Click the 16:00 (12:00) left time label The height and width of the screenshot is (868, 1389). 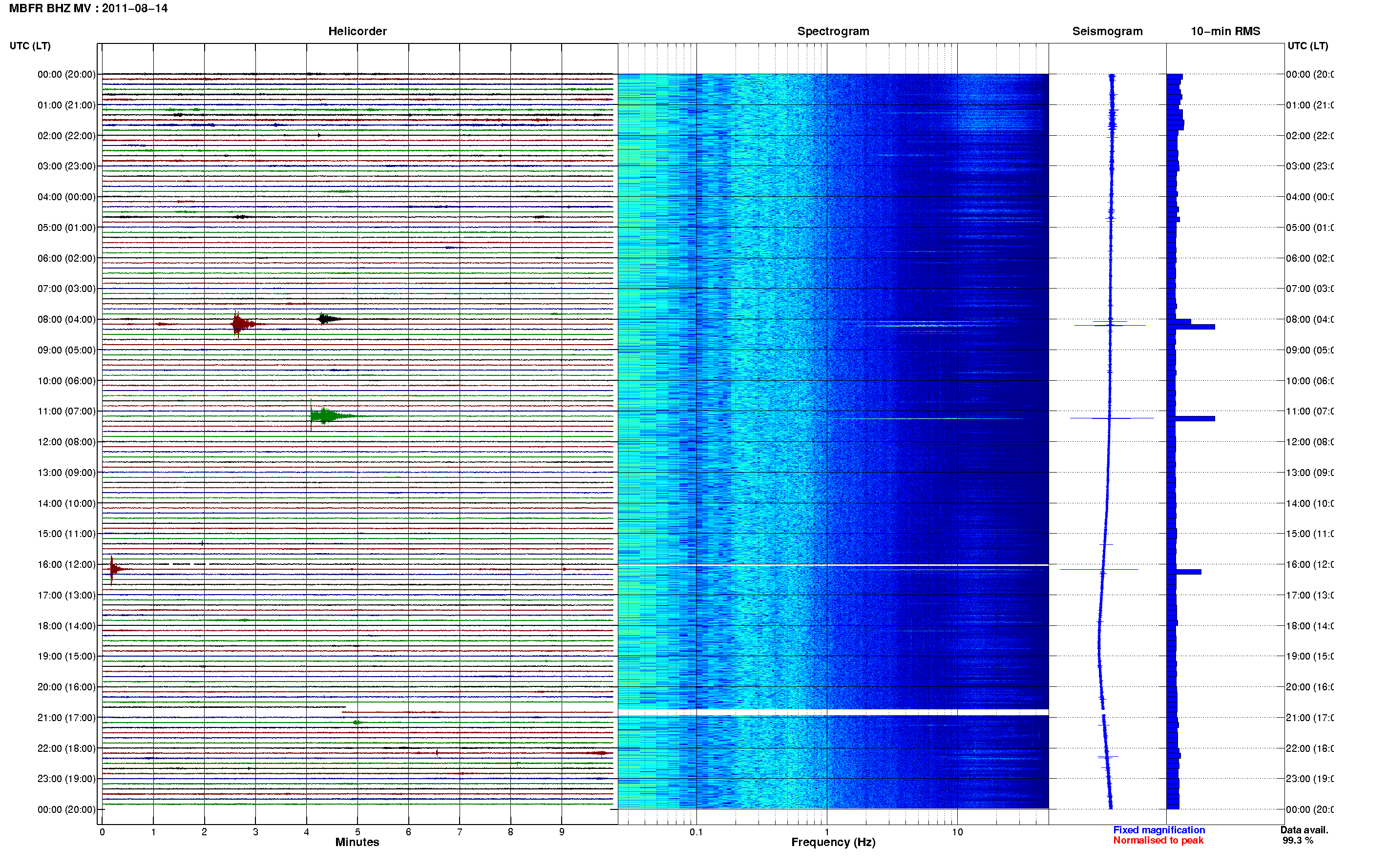(66, 564)
